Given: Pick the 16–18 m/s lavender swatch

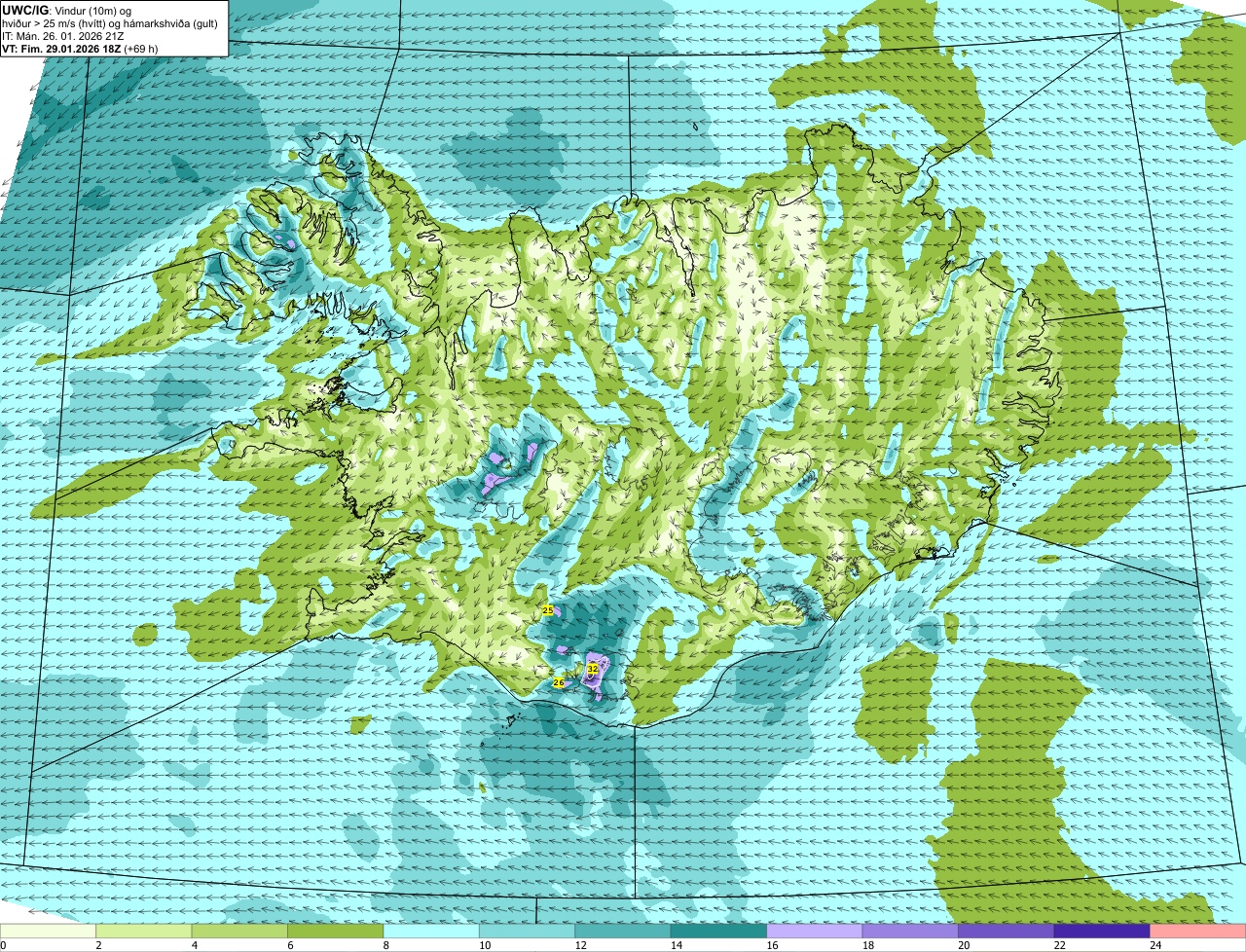Looking at the screenshot, I should click(815, 931).
